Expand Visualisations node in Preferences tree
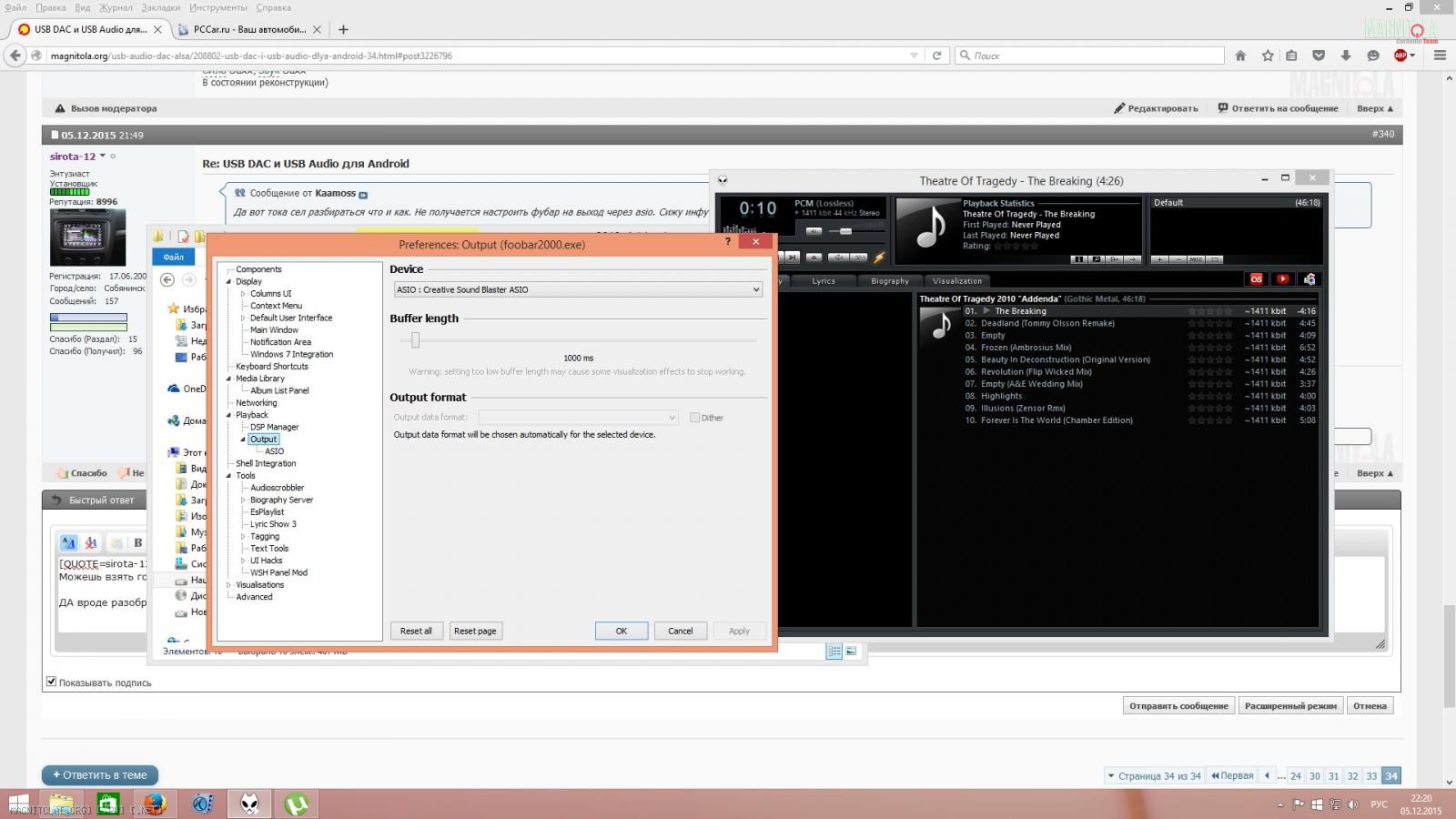 point(228,585)
